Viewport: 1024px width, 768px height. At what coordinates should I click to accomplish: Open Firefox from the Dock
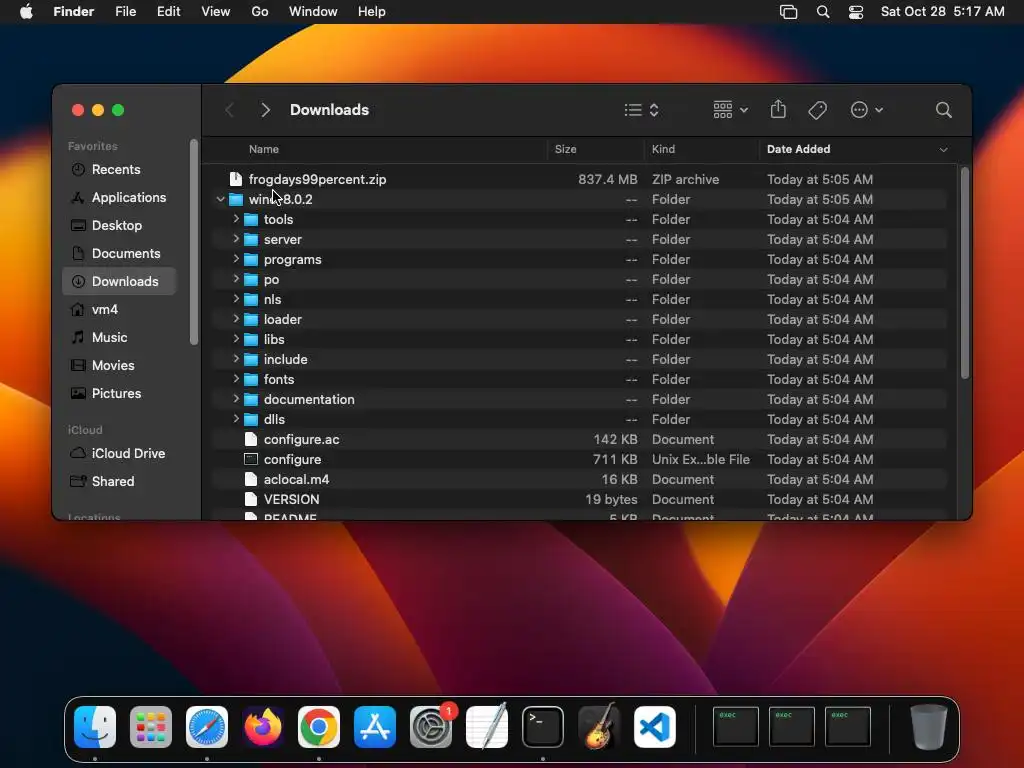pos(263,726)
